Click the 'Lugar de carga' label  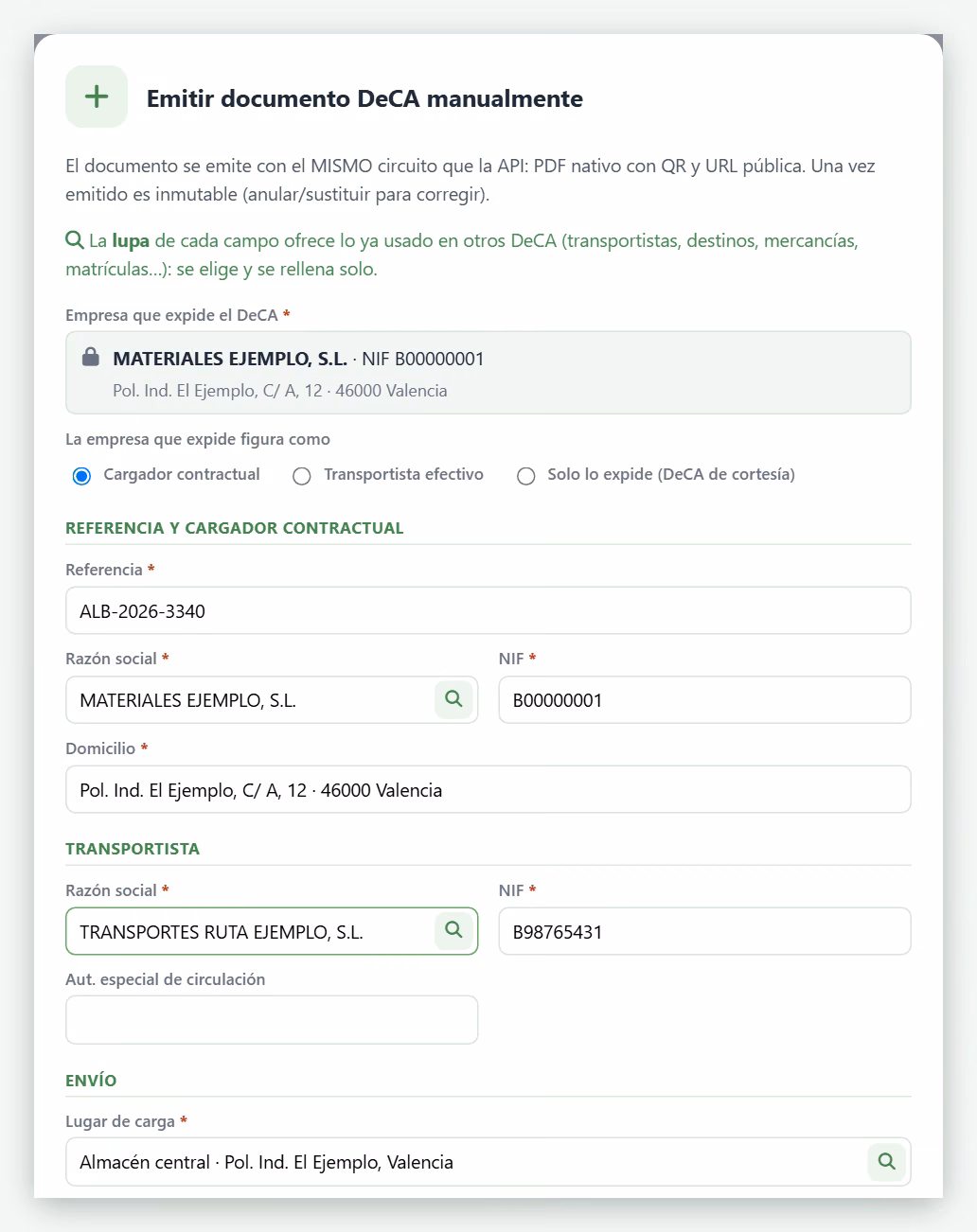[120, 1121]
